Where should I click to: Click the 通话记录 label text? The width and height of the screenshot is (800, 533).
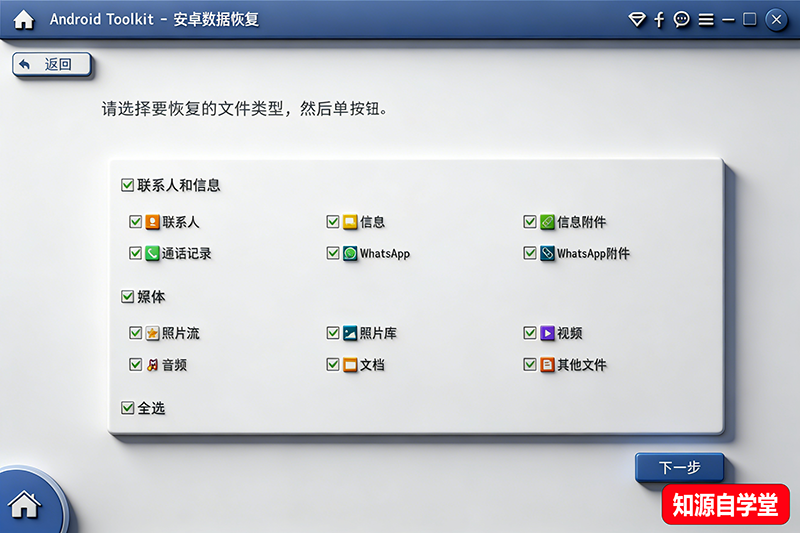point(187,253)
